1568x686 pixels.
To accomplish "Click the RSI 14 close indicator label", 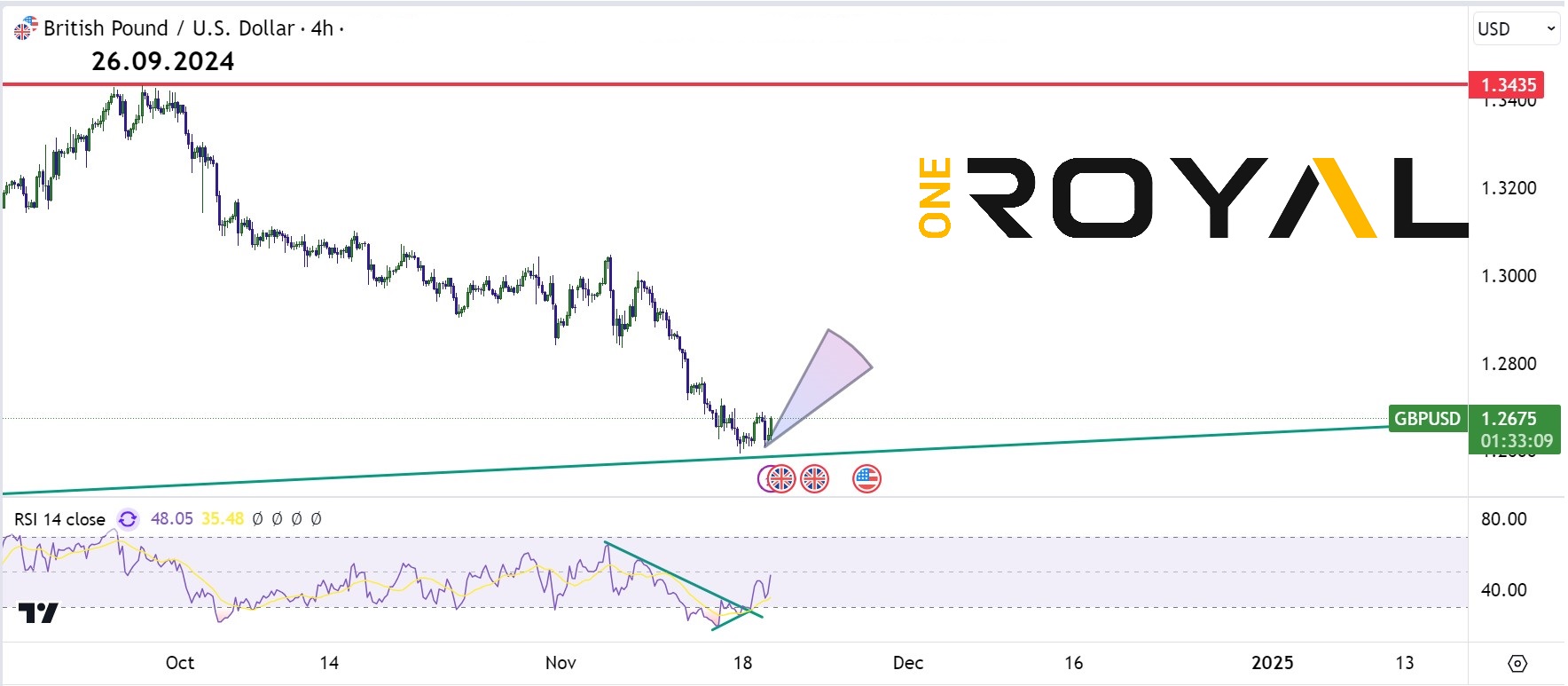I will pos(59,519).
